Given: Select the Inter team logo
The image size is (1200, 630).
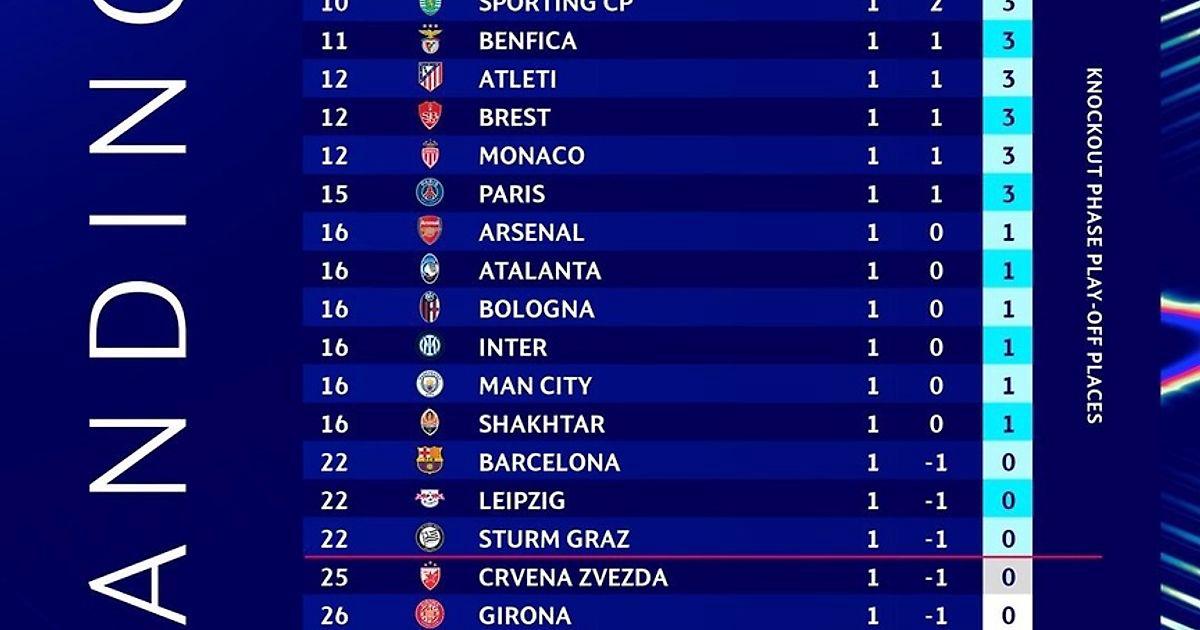Looking at the screenshot, I should (430, 347).
